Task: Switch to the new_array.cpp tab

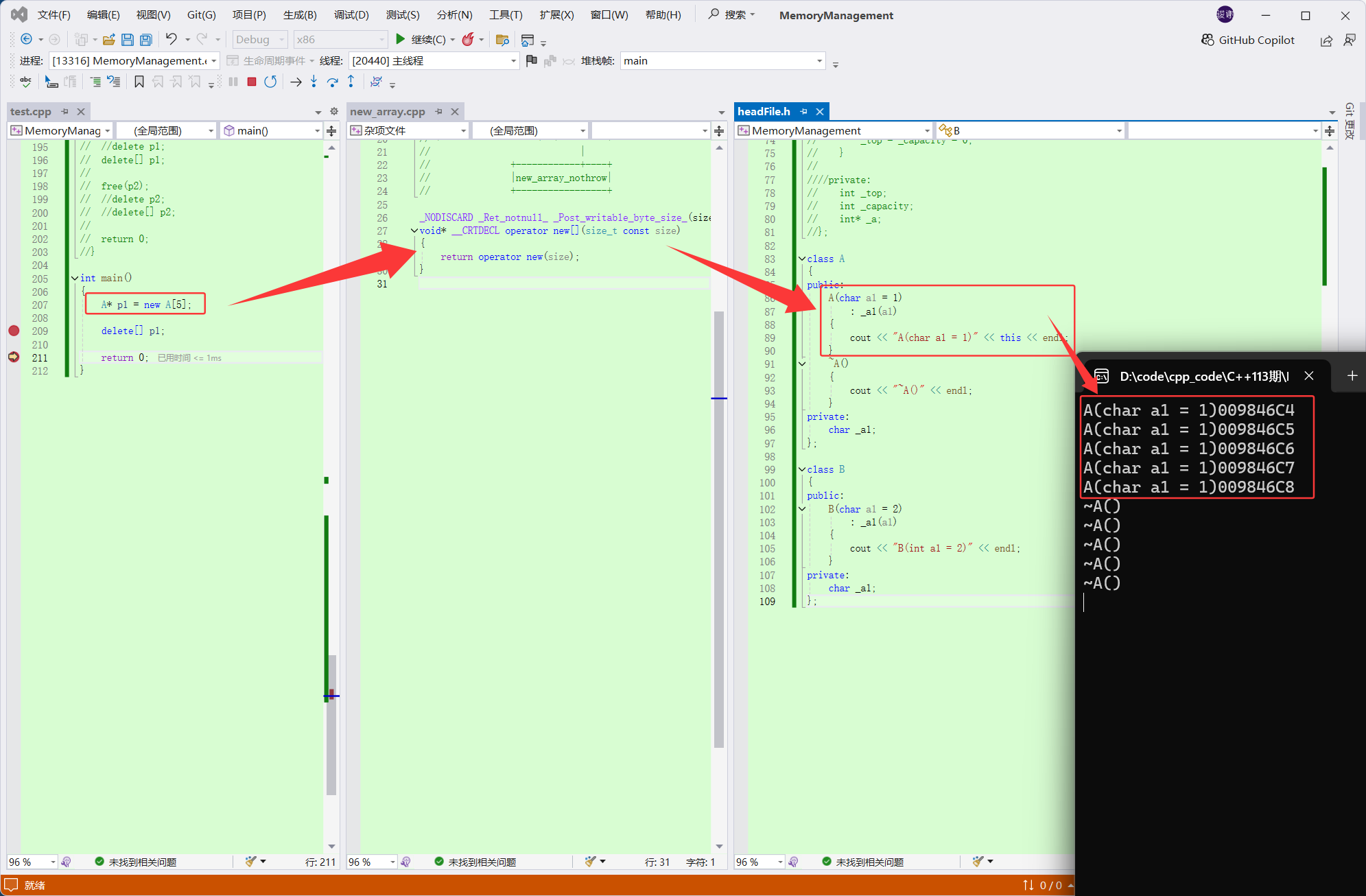Action: coord(387,111)
